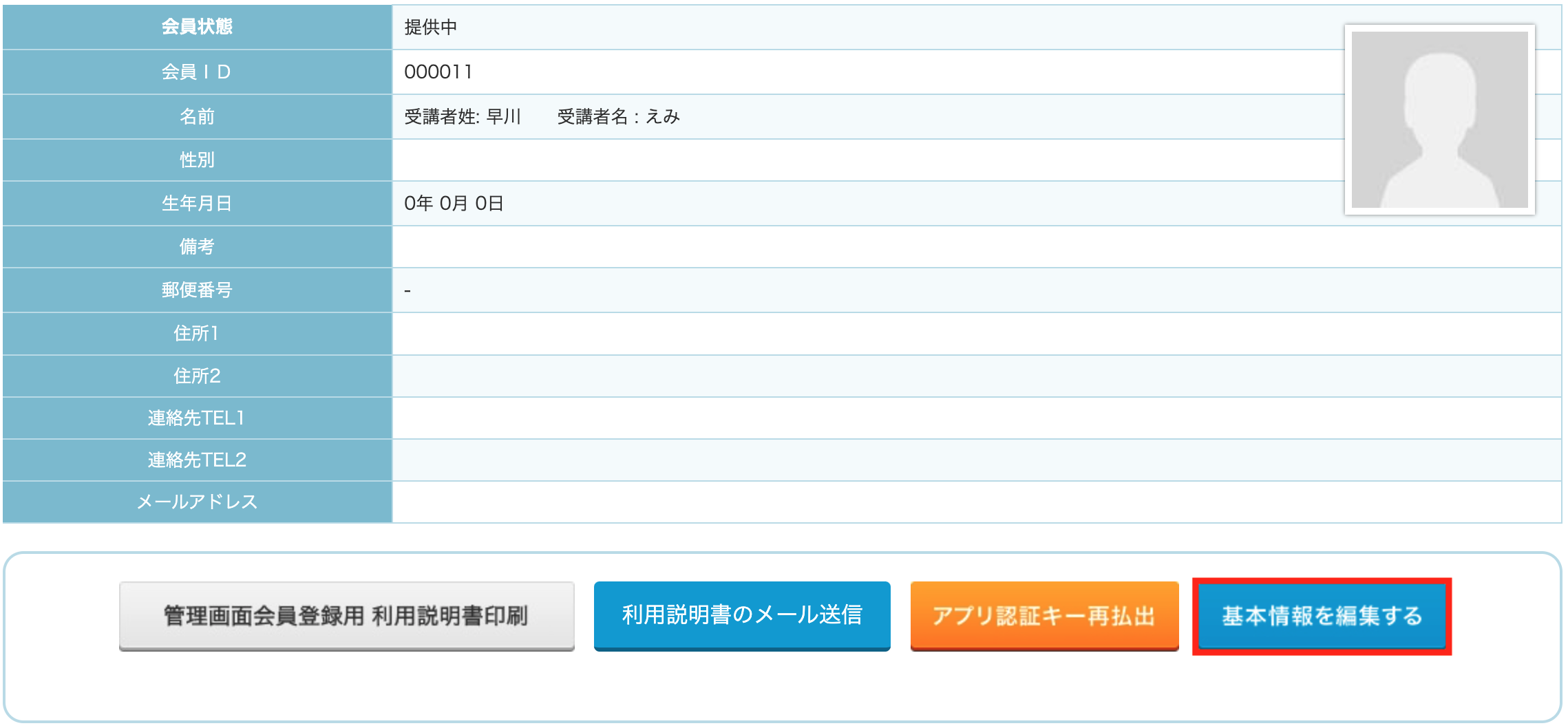Click the 提供中 member status value

(x=431, y=27)
